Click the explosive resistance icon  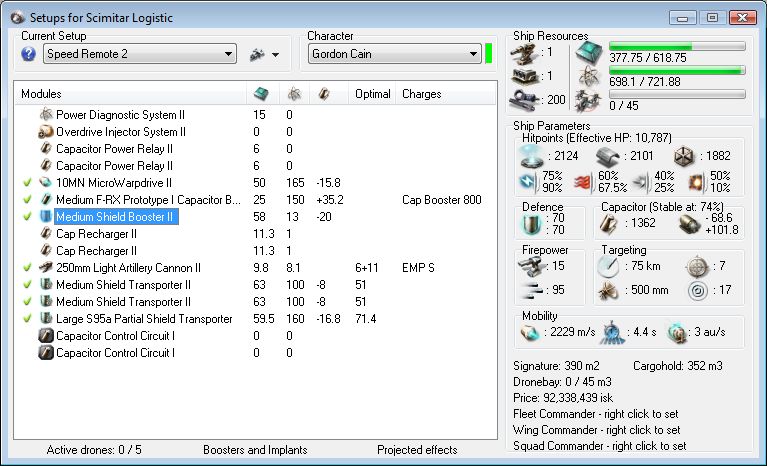pos(696,182)
